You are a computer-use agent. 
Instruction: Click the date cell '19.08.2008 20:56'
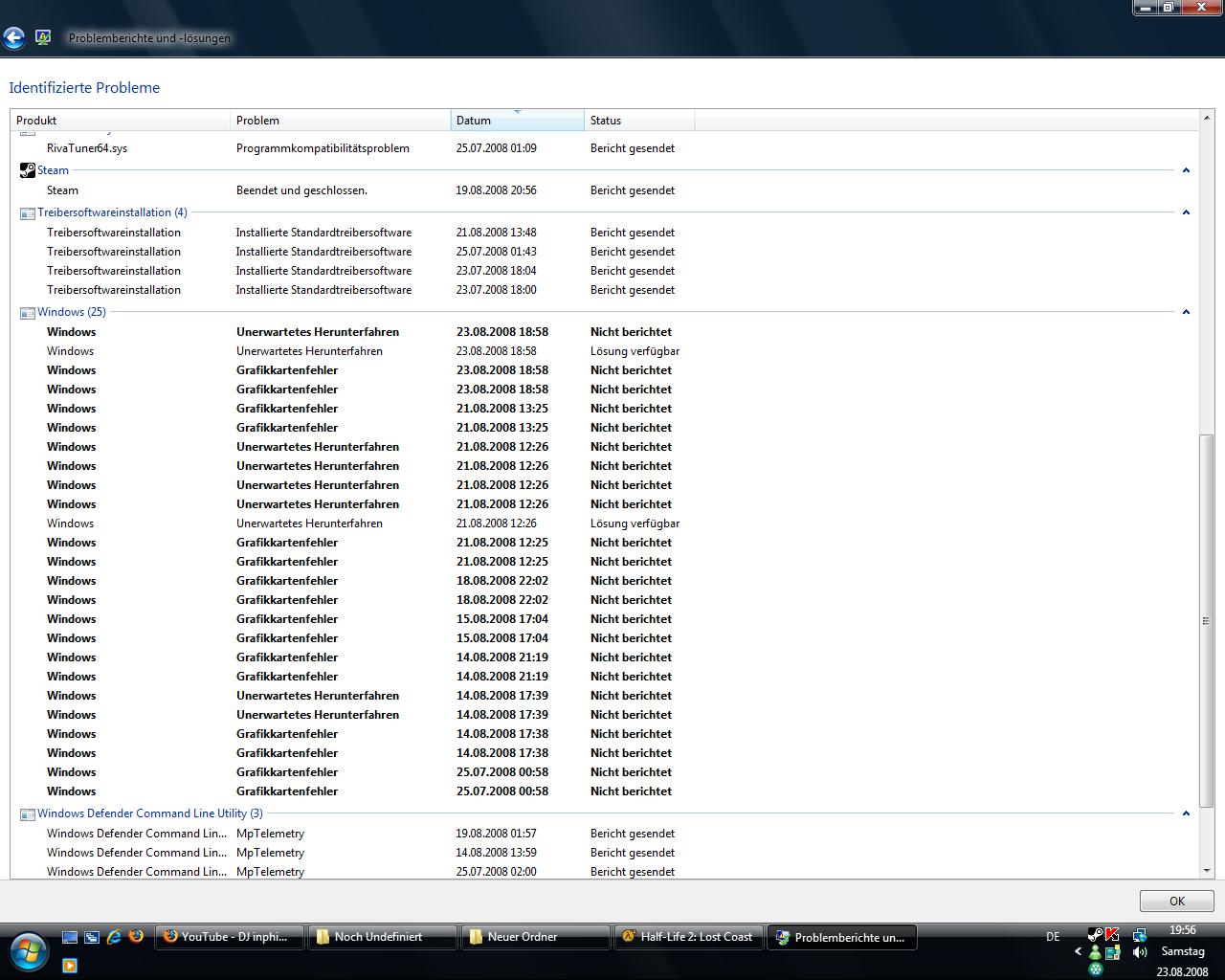[x=496, y=190]
